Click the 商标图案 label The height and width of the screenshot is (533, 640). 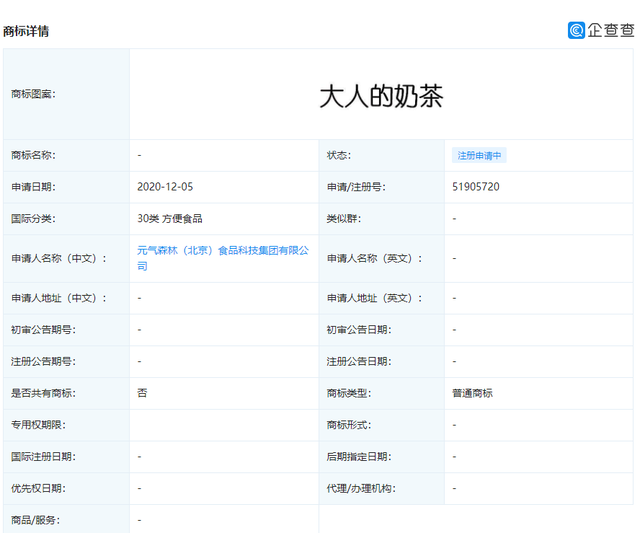tap(33, 94)
